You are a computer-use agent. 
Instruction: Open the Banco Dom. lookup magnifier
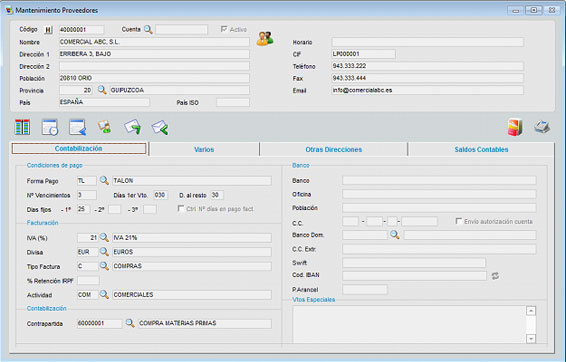[395, 235]
